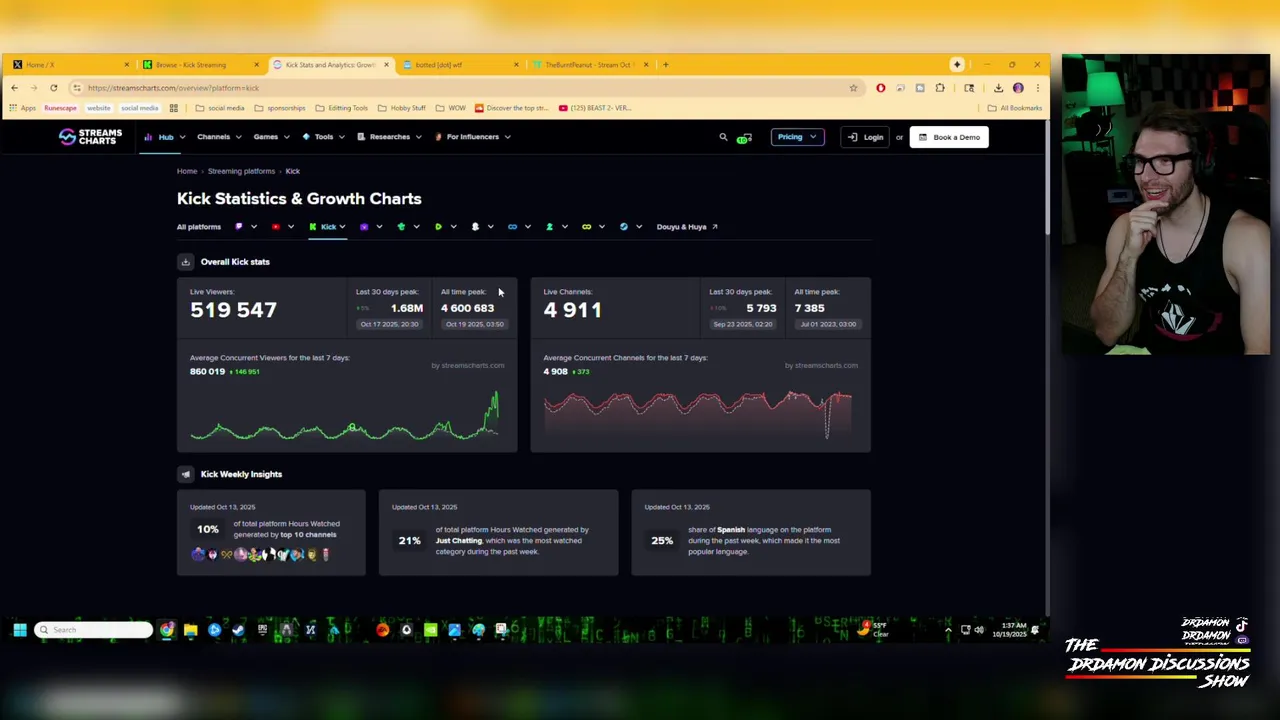
Task: Expand the For Influencers menu
Action: click(472, 137)
